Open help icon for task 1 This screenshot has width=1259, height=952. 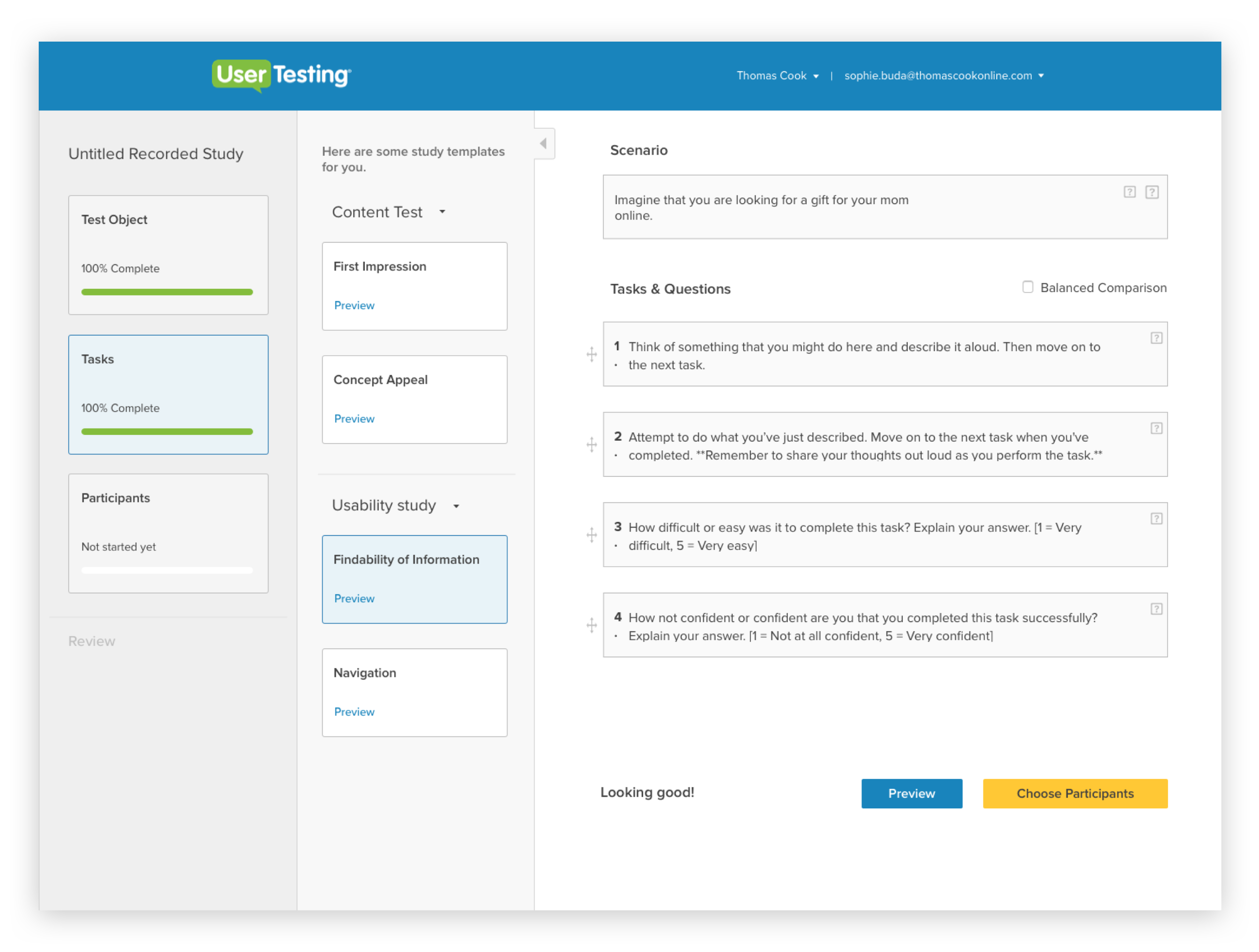pyautogui.click(x=1156, y=338)
